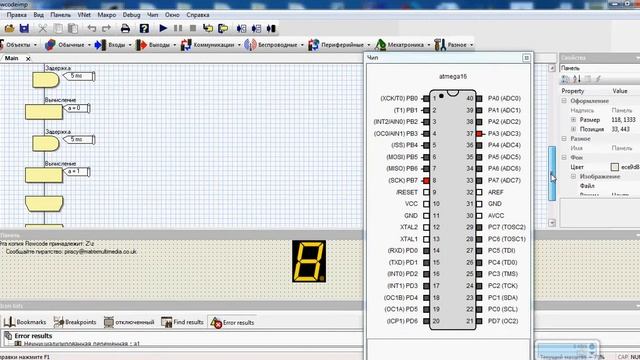The image size is (640, 360).
Task: Open the Макро menu
Action: [x=107, y=15]
